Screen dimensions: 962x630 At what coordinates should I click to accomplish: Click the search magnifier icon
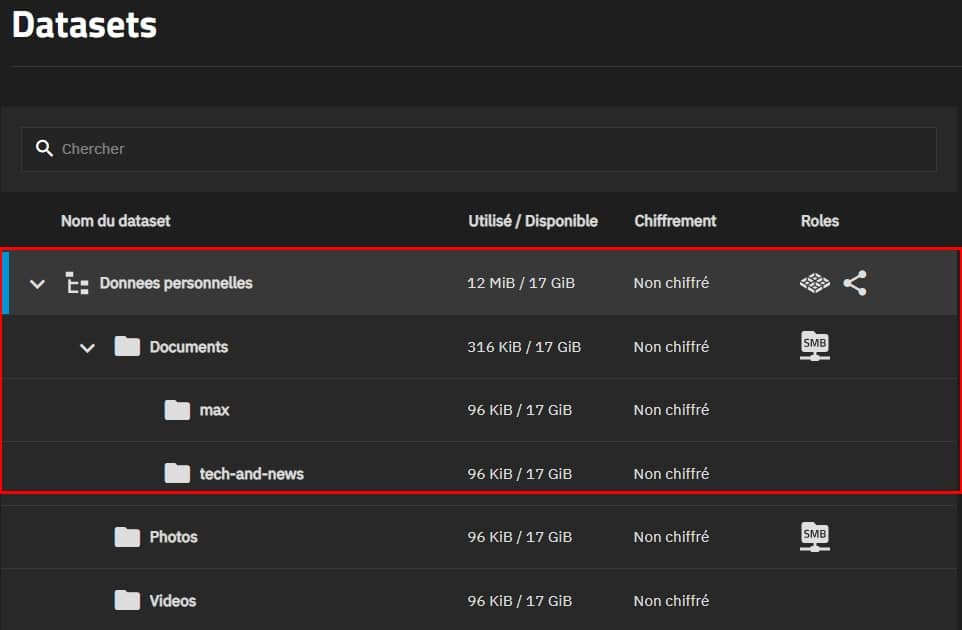43,148
